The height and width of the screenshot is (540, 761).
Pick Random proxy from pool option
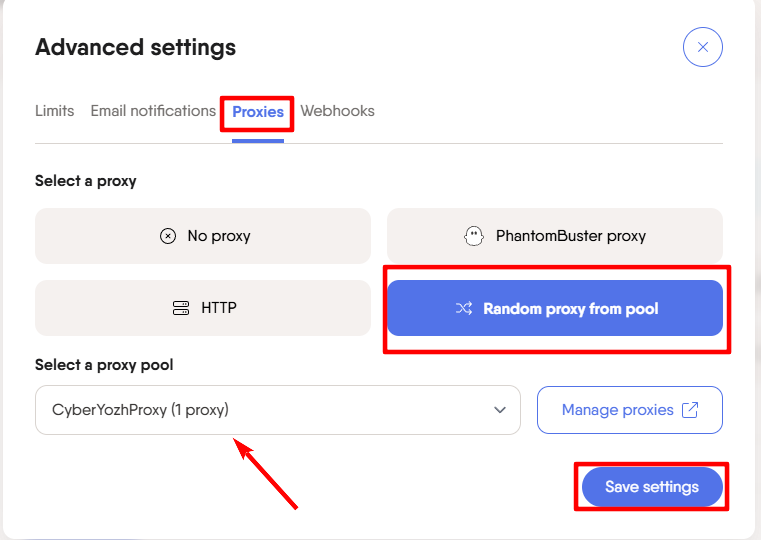coord(555,308)
